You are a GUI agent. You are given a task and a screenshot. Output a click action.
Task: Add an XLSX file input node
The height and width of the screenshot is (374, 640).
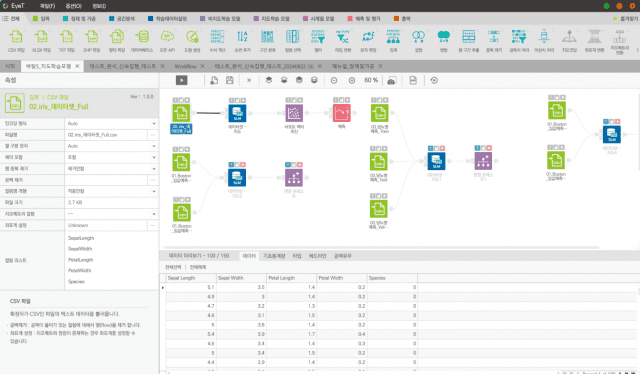click(41, 41)
